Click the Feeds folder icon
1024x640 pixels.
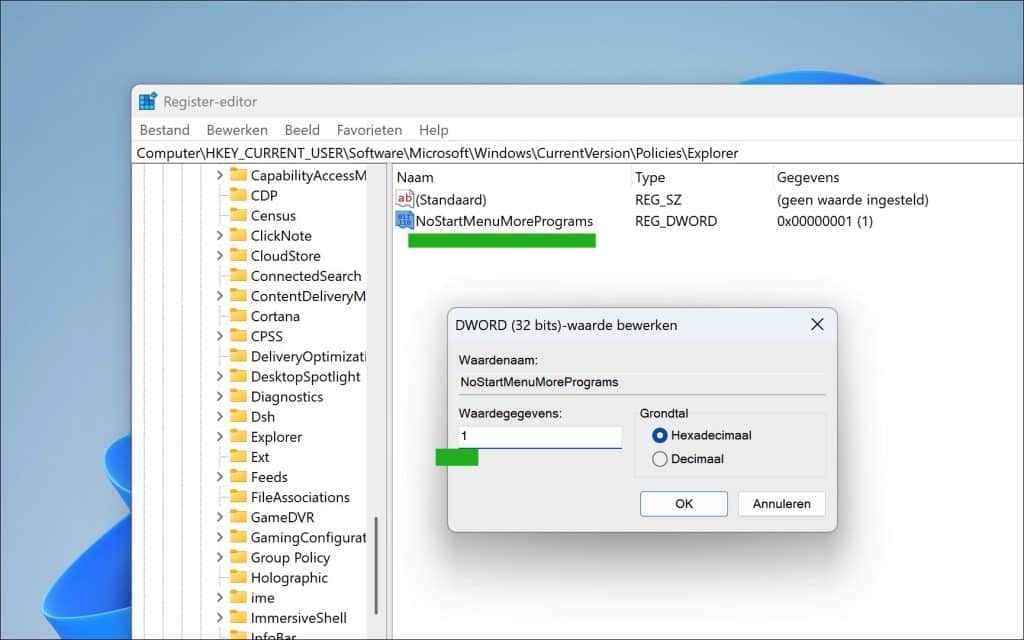click(x=239, y=477)
